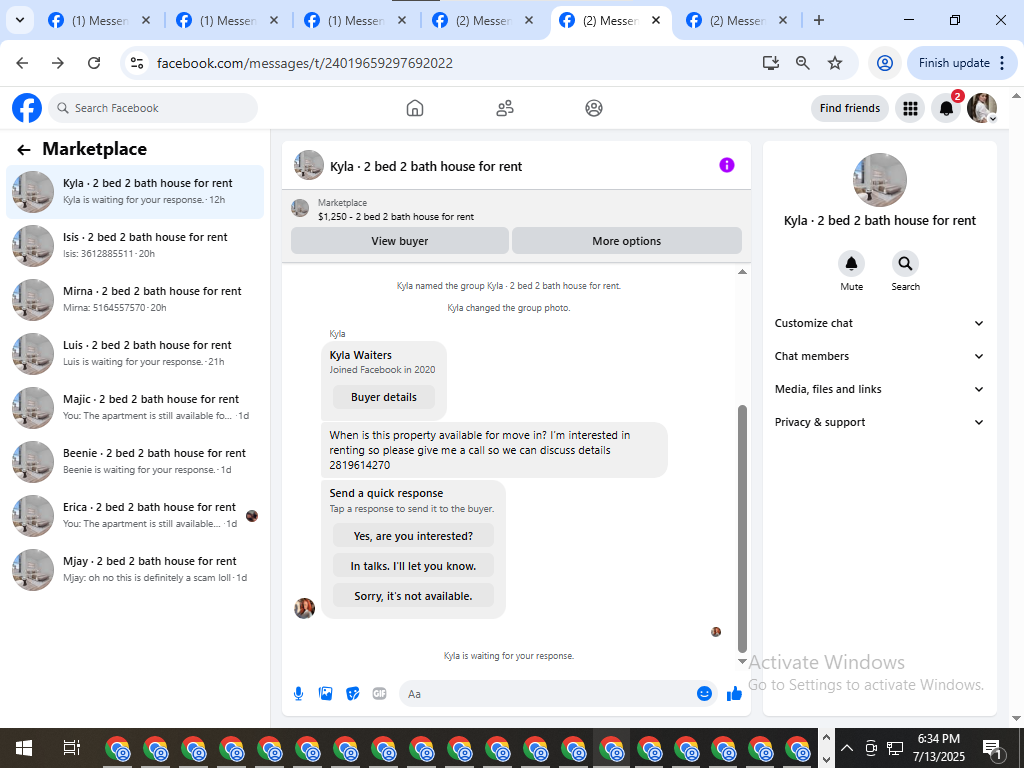1024x768 pixels.
Task: Attach a photo file to message
Action: [x=325, y=694]
